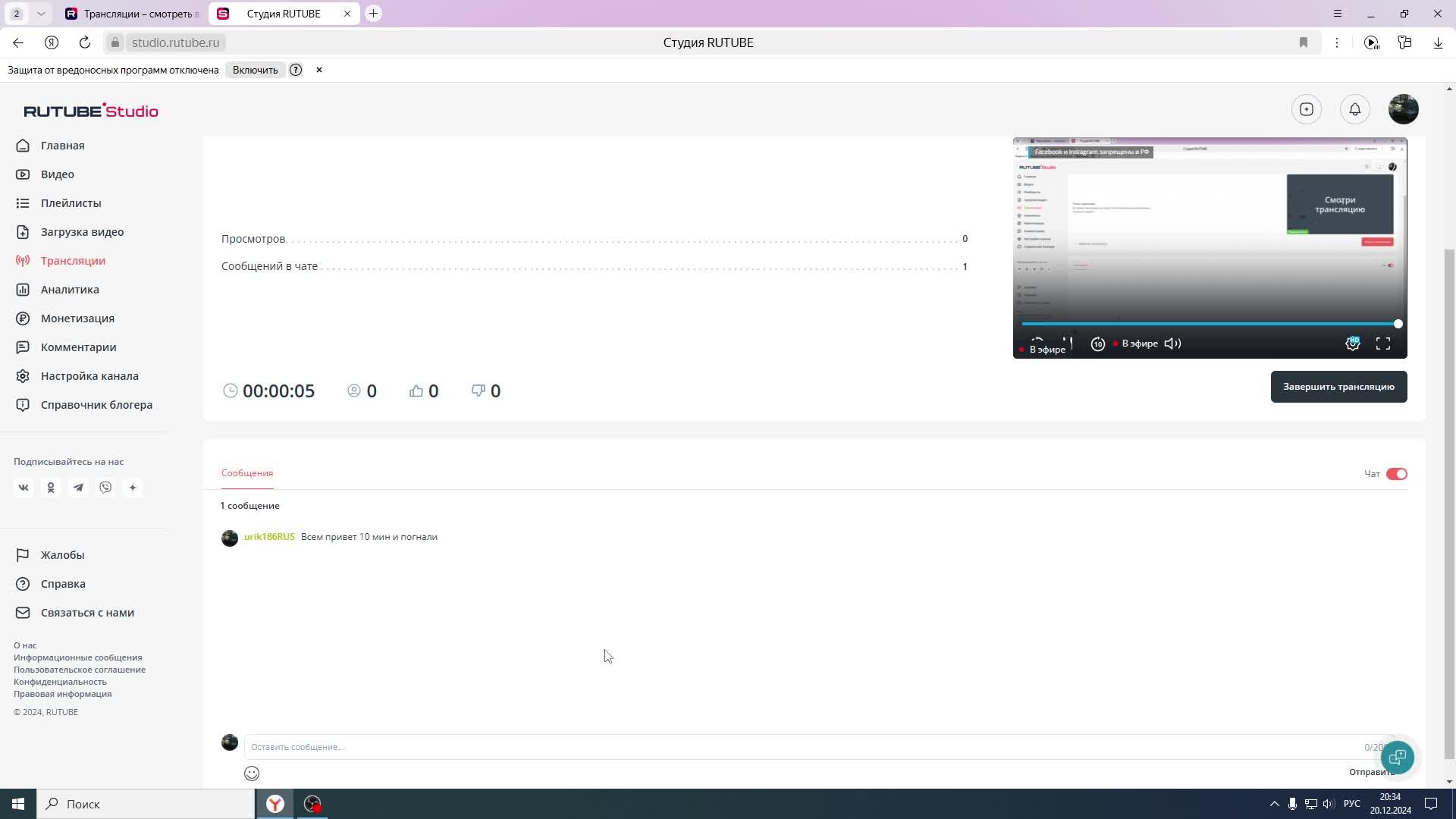Click the add content plus icon
Image resolution: width=1456 pixels, height=819 pixels.
(1307, 109)
